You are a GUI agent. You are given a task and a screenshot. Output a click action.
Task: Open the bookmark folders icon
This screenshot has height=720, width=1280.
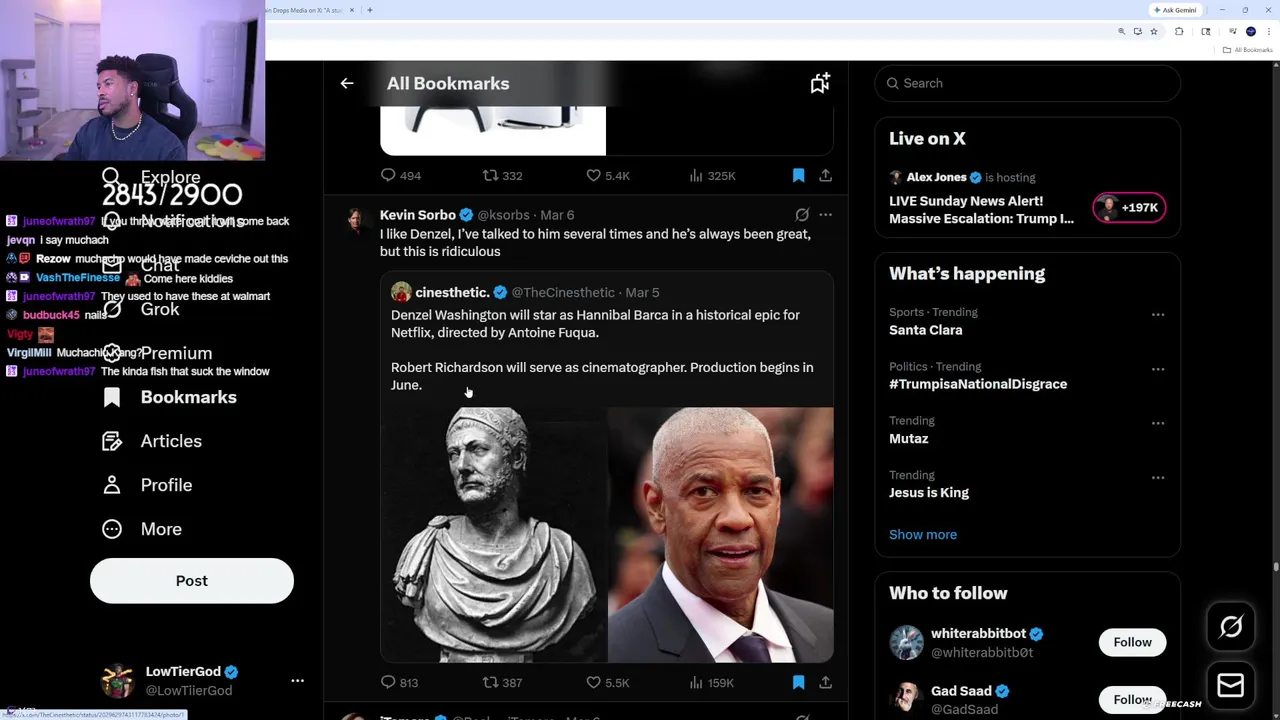click(820, 84)
